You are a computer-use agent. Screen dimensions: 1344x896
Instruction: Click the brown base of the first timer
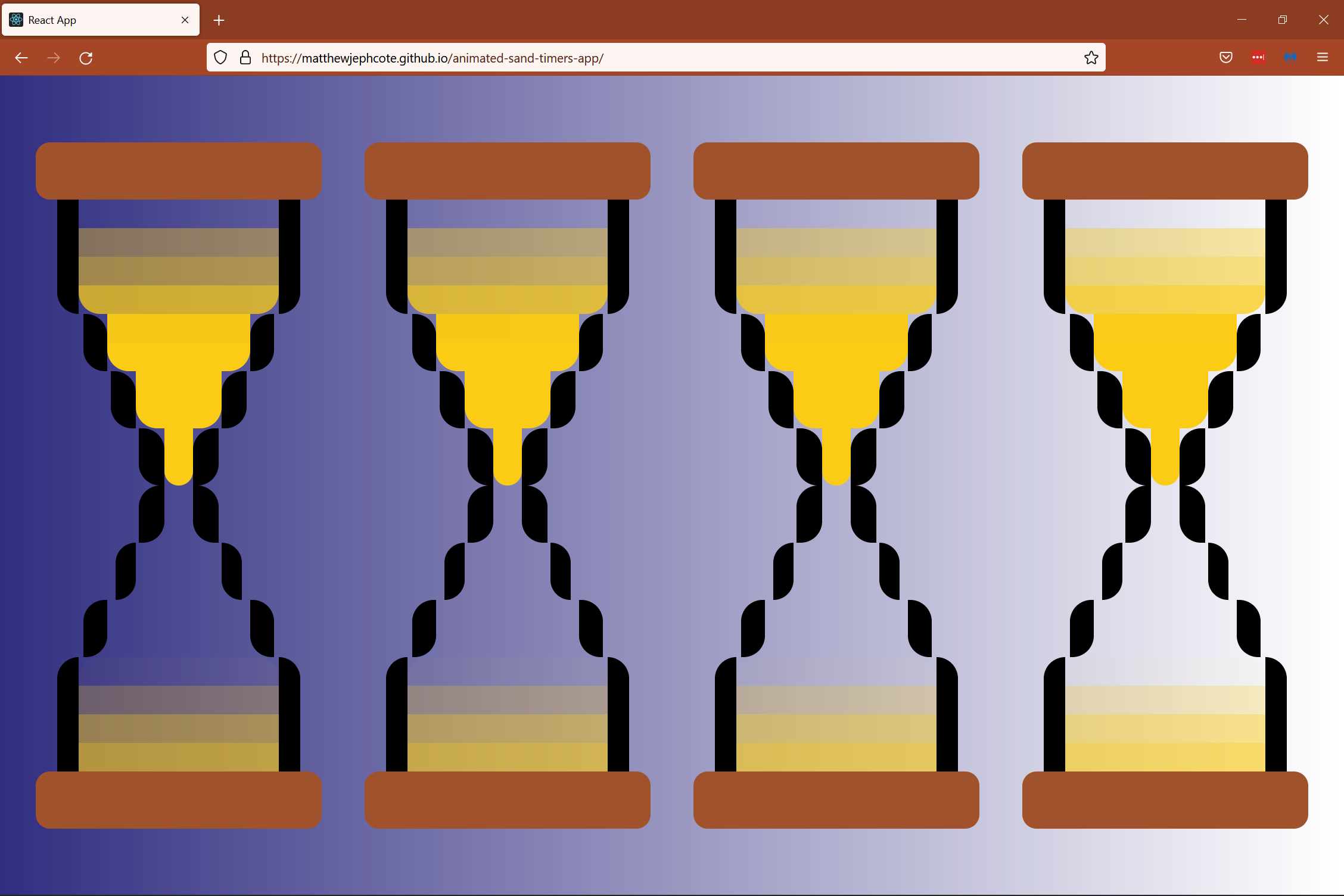178,801
